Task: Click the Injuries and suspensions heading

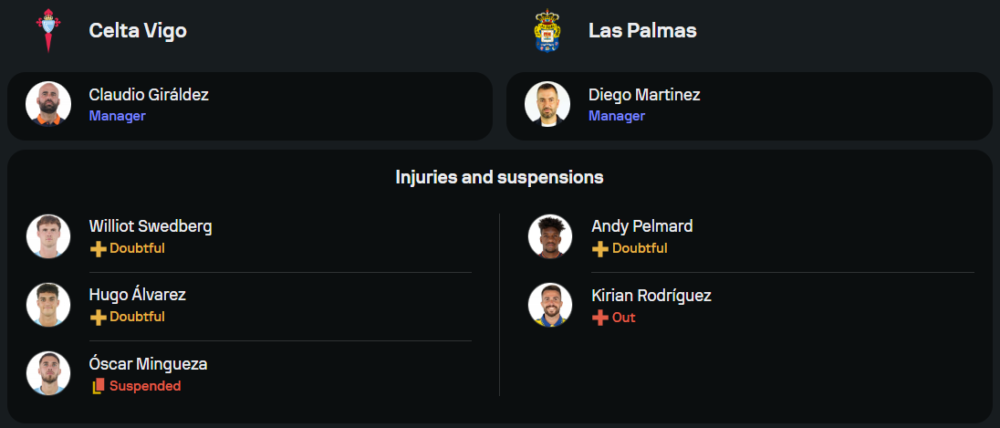Action: tap(499, 178)
